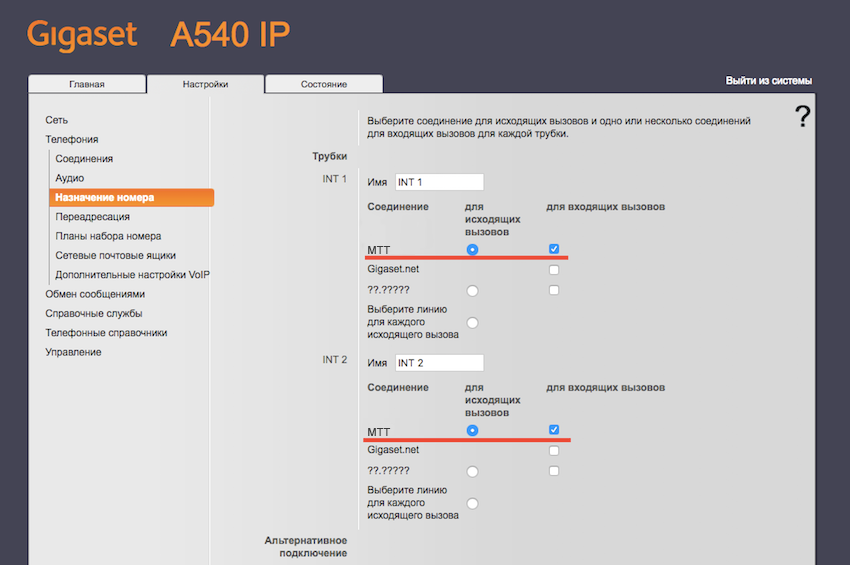
Task: Expand Управление section in sidebar
Action: pos(73,352)
